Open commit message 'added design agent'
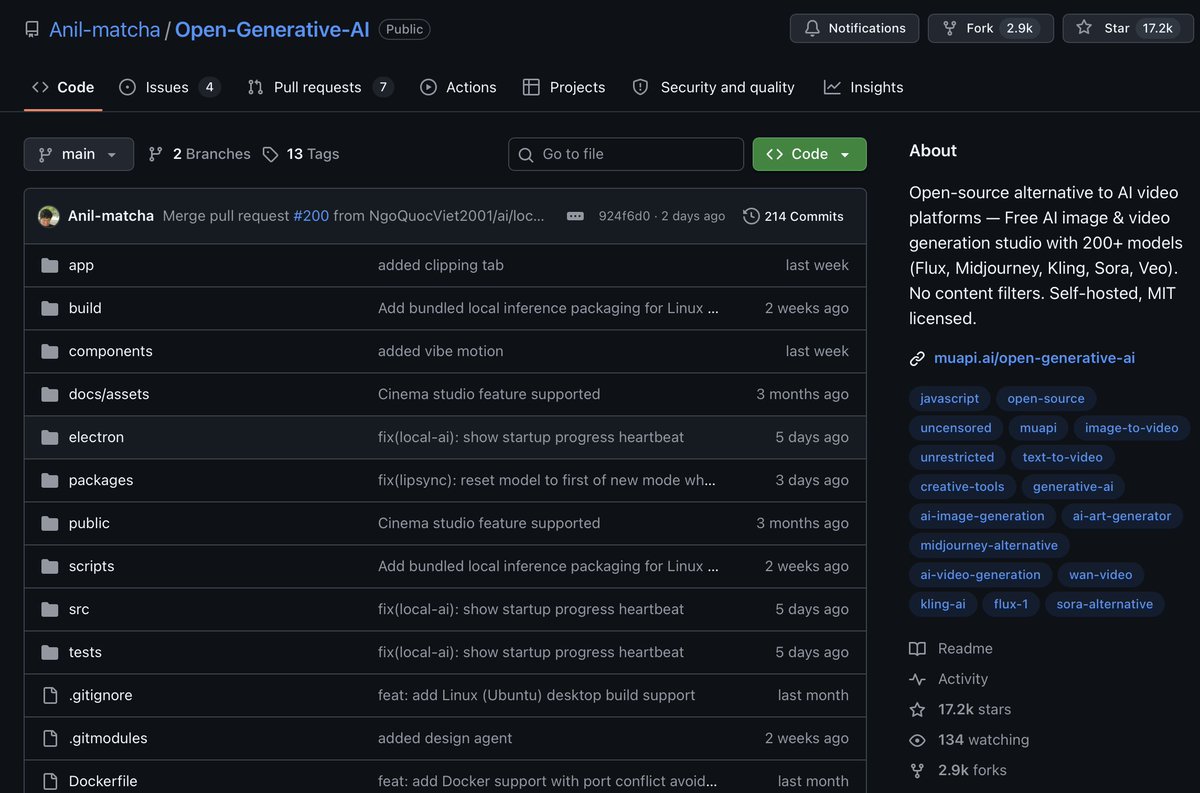This screenshot has width=1200, height=793. pyautogui.click(x=445, y=738)
